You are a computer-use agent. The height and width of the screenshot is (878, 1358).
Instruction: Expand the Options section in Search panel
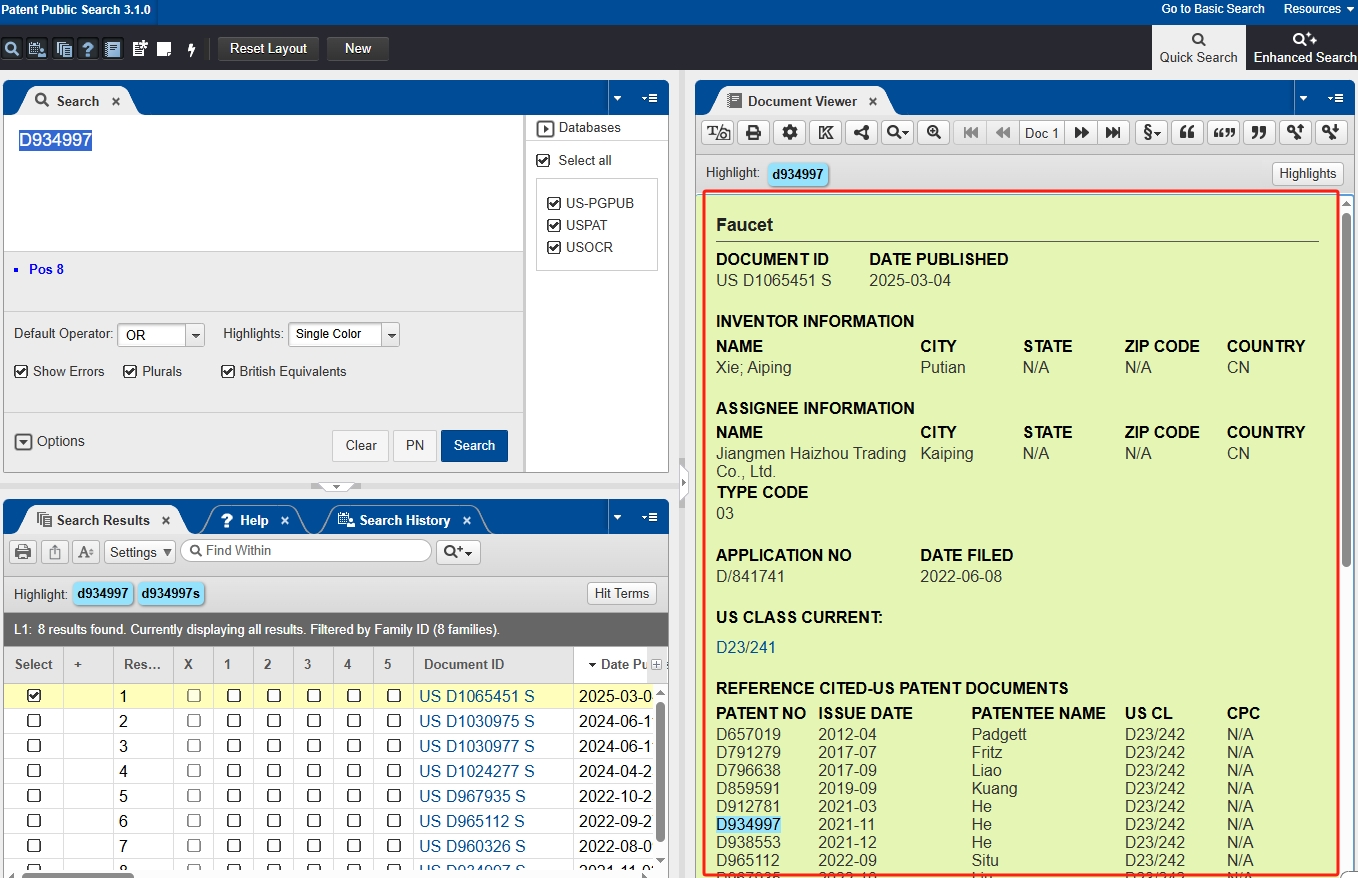pyautogui.click(x=24, y=442)
